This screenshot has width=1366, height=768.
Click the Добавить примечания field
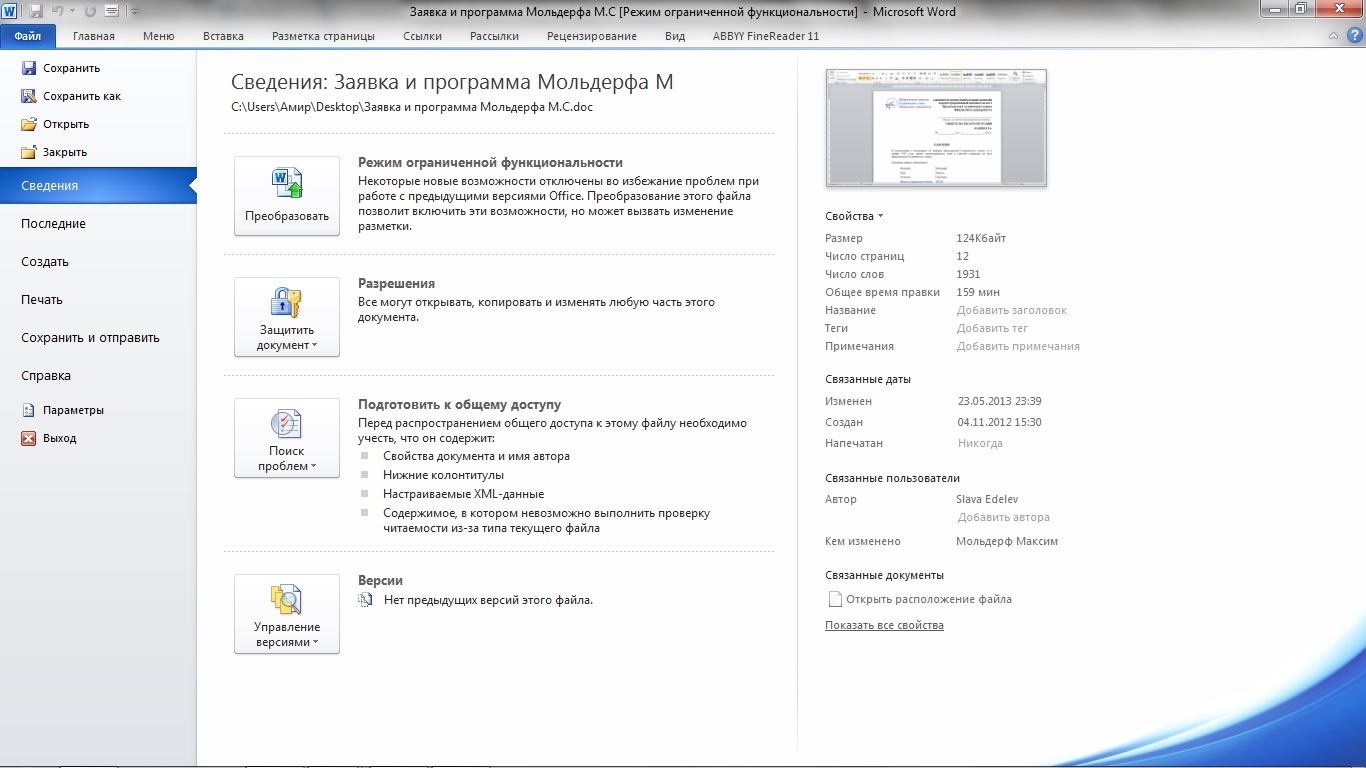(1018, 346)
